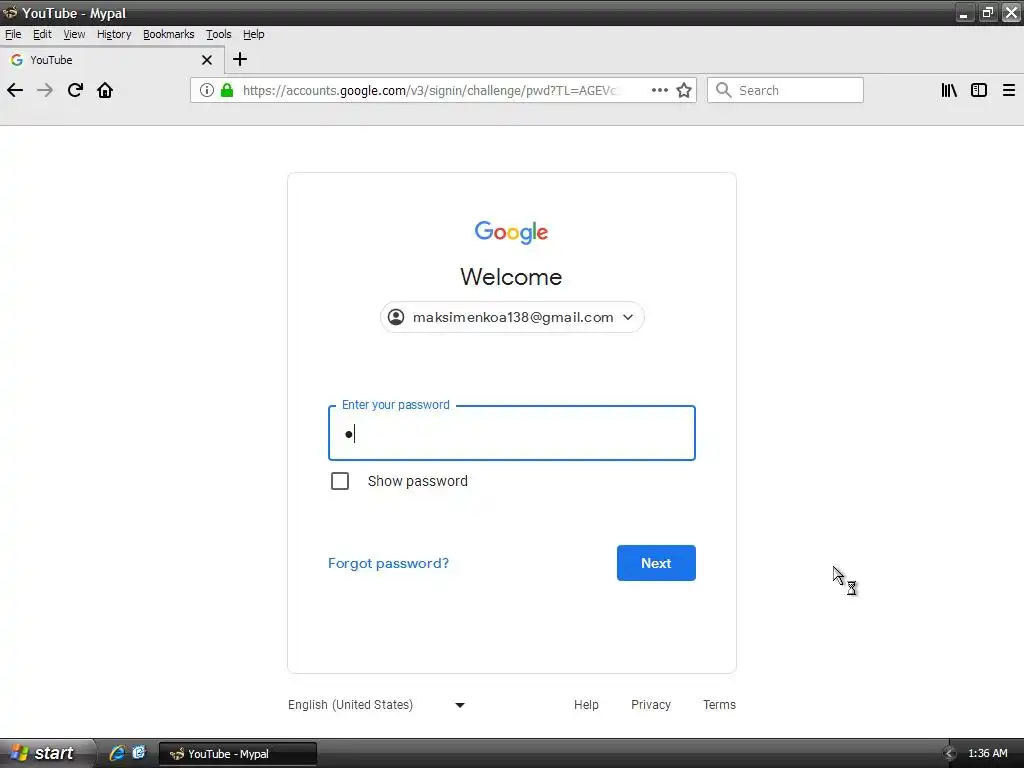Click the account avatar icon

[396, 317]
